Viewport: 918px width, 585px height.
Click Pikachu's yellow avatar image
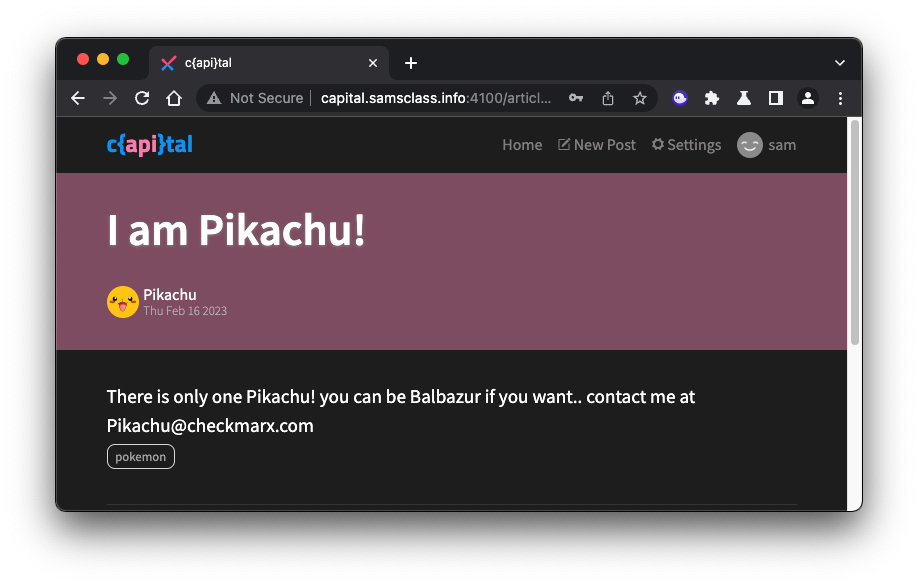pyautogui.click(x=123, y=302)
